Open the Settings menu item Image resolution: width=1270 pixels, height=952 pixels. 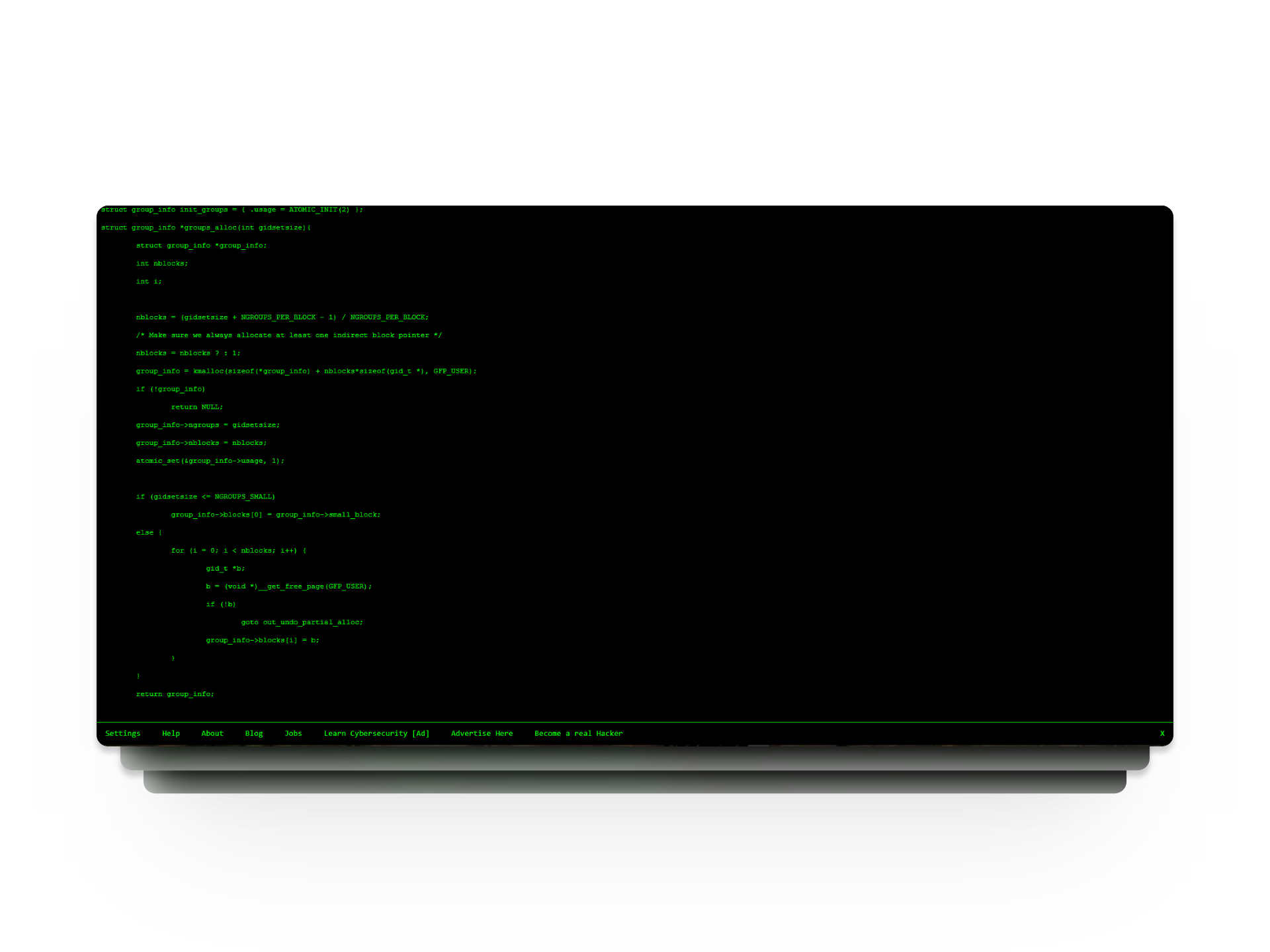coord(122,733)
